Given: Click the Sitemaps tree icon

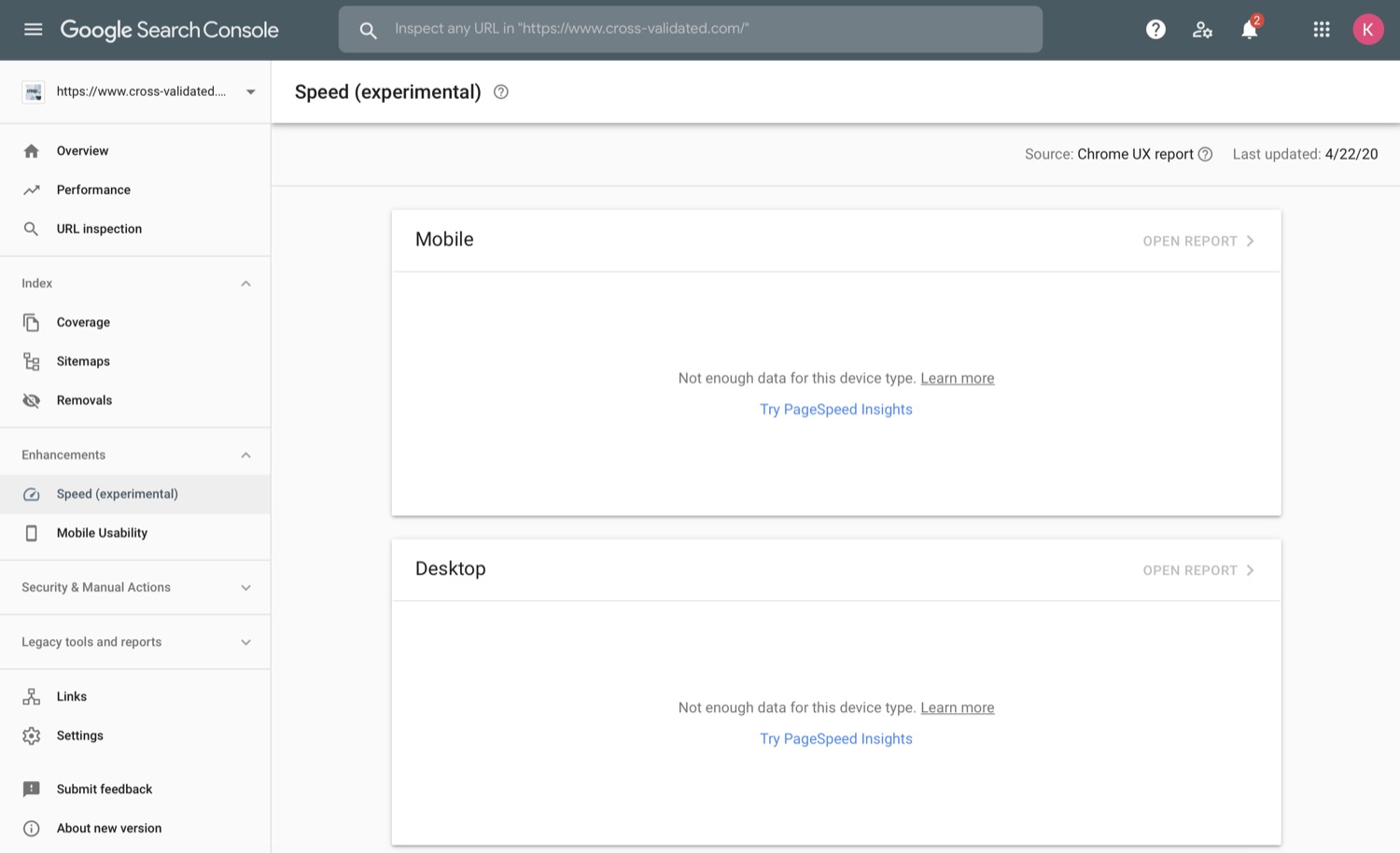Looking at the screenshot, I should point(32,361).
